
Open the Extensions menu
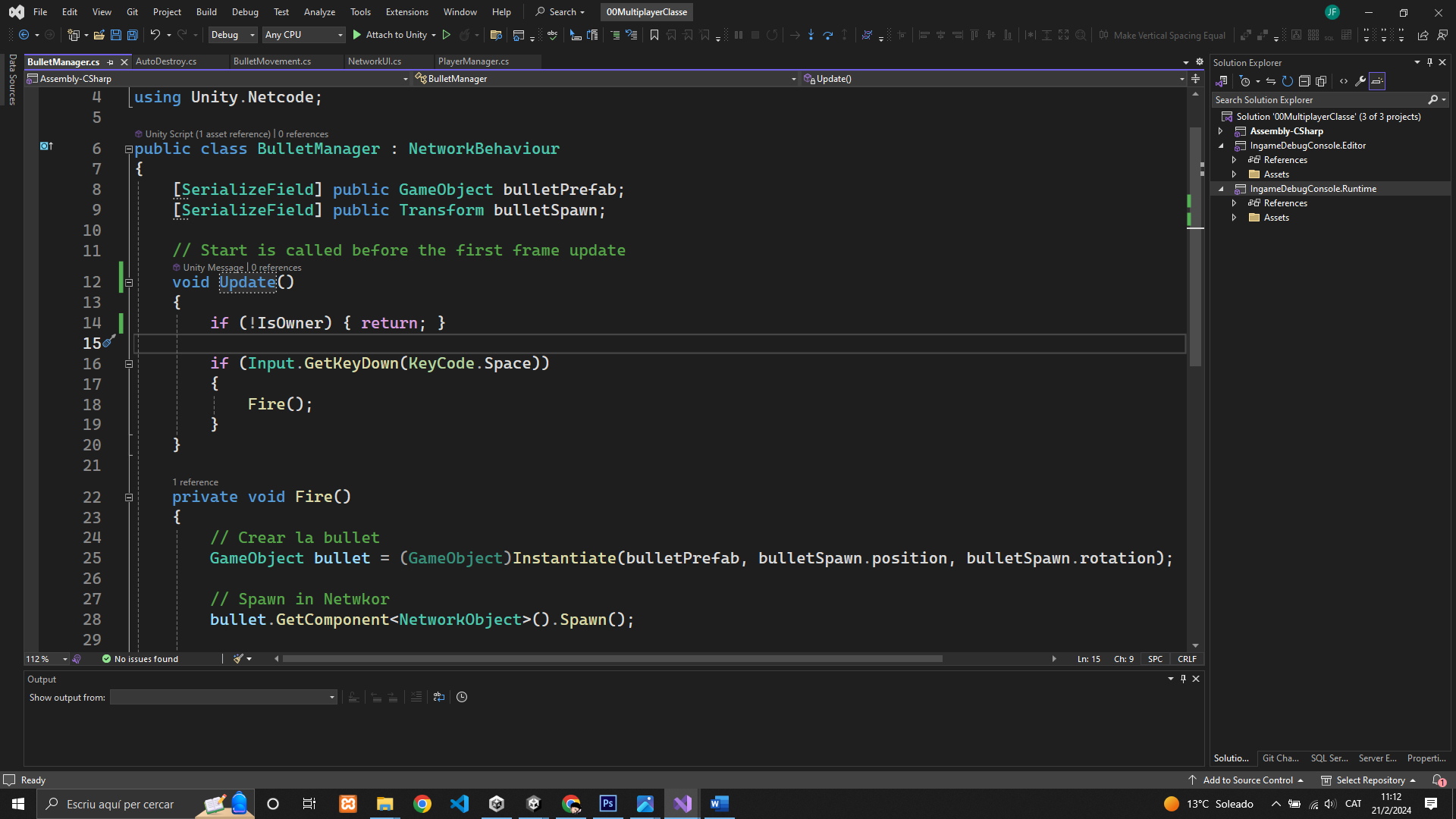pos(406,12)
